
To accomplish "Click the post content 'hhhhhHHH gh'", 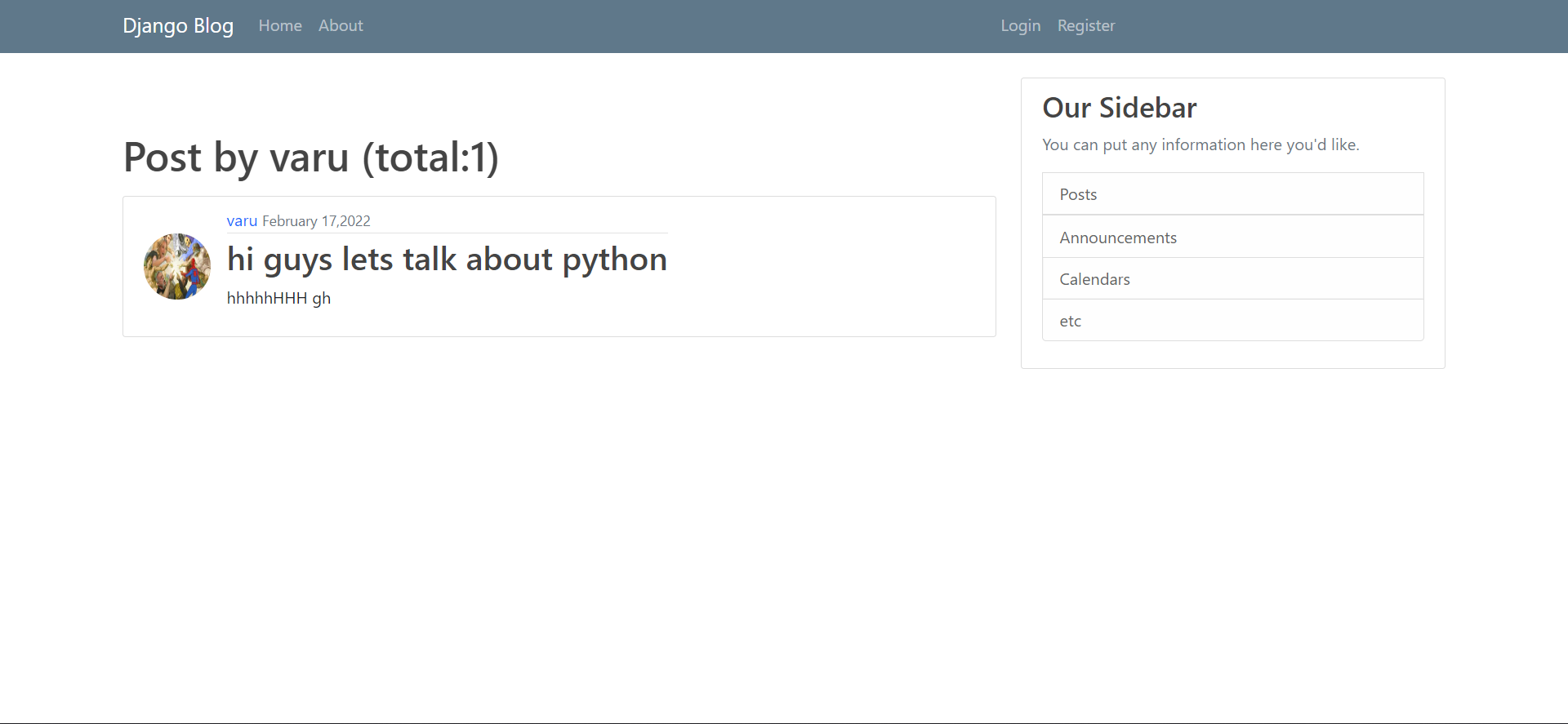I will (x=278, y=299).
